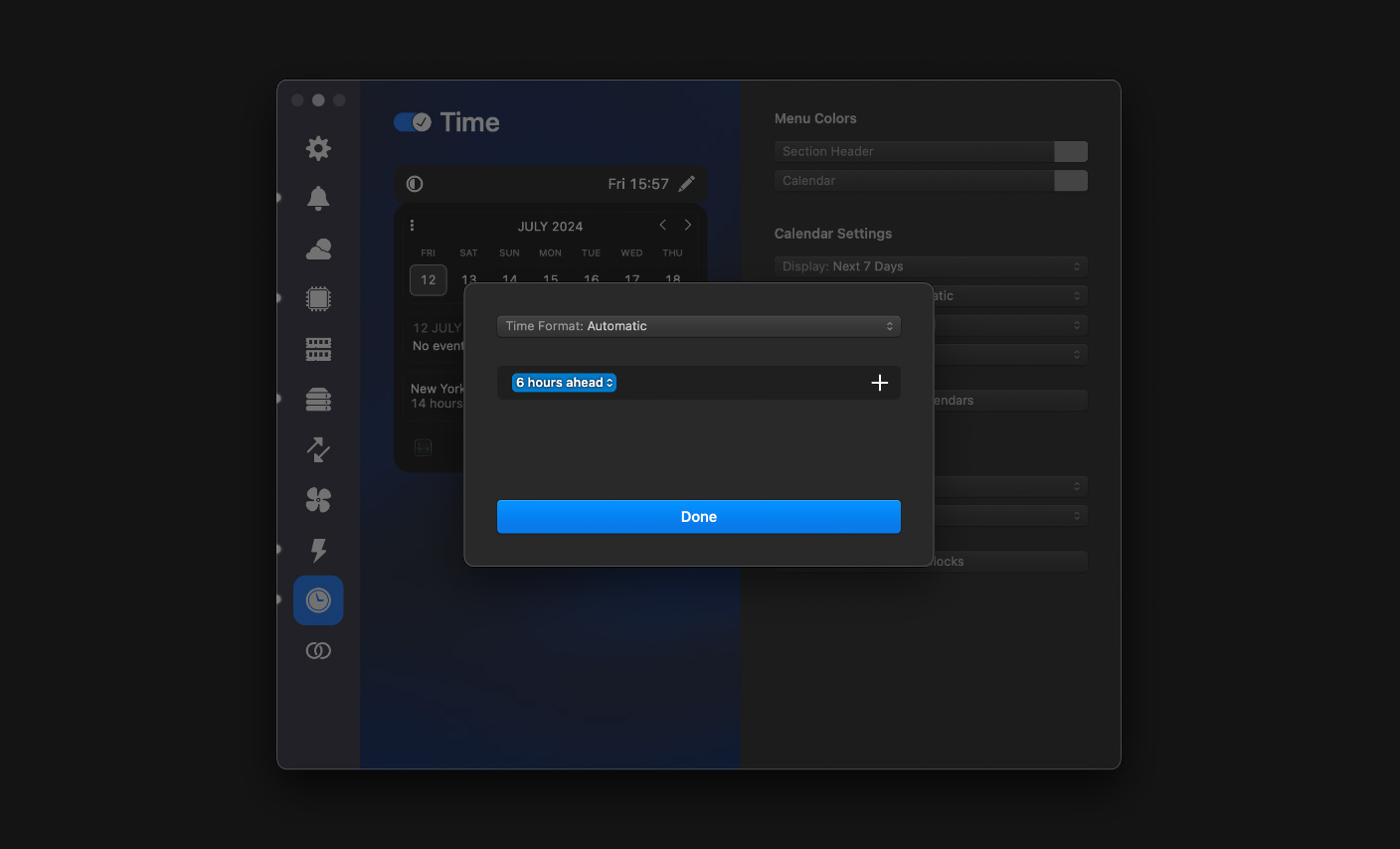Open the Combined module rings tab

318,651
